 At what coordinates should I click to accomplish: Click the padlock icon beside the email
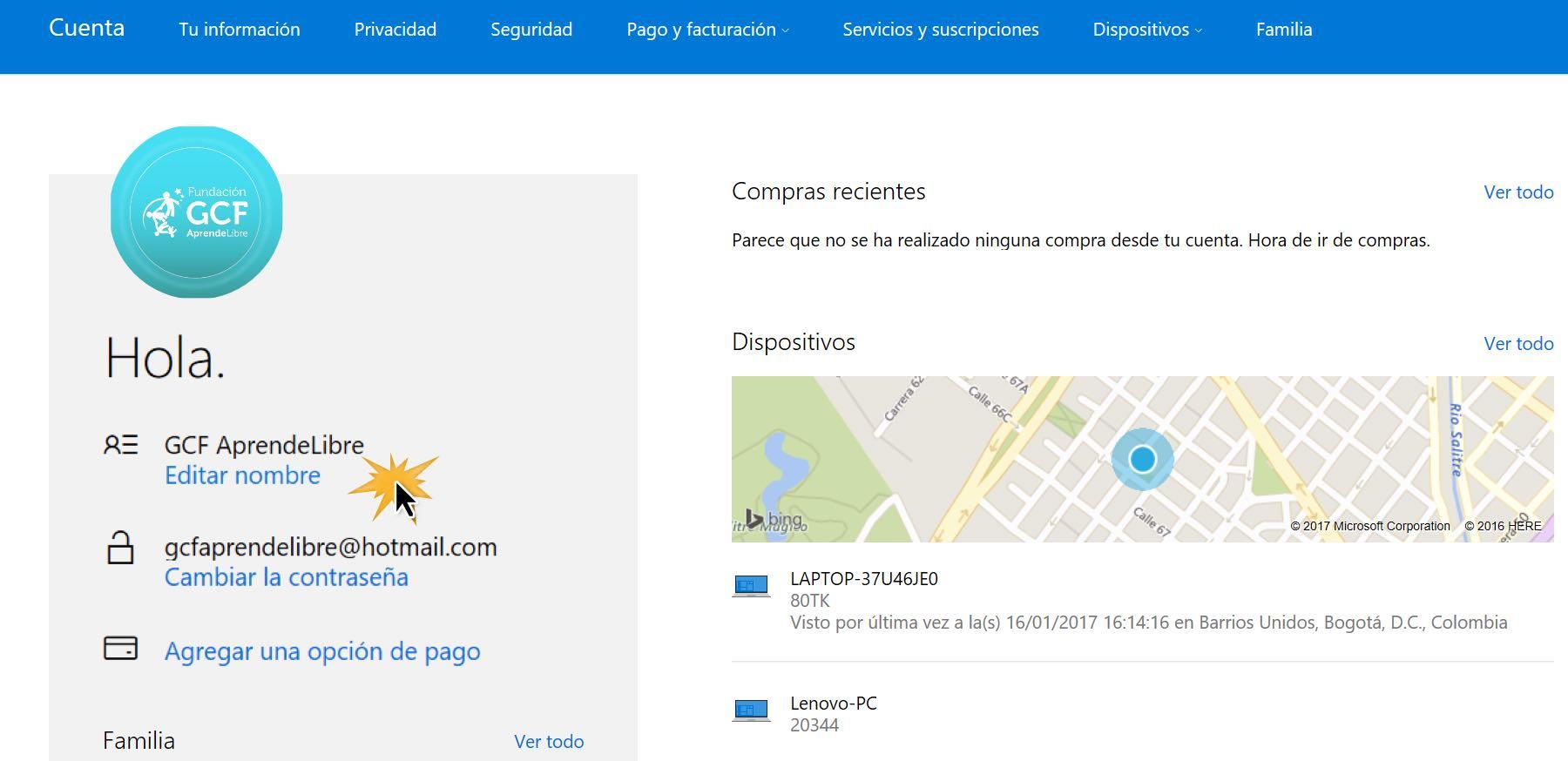pos(120,548)
